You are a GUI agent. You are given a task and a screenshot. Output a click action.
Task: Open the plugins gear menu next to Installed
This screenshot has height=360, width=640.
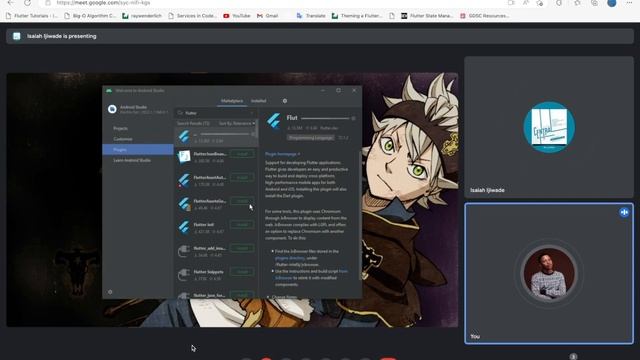pyautogui.click(x=285, y=101)
